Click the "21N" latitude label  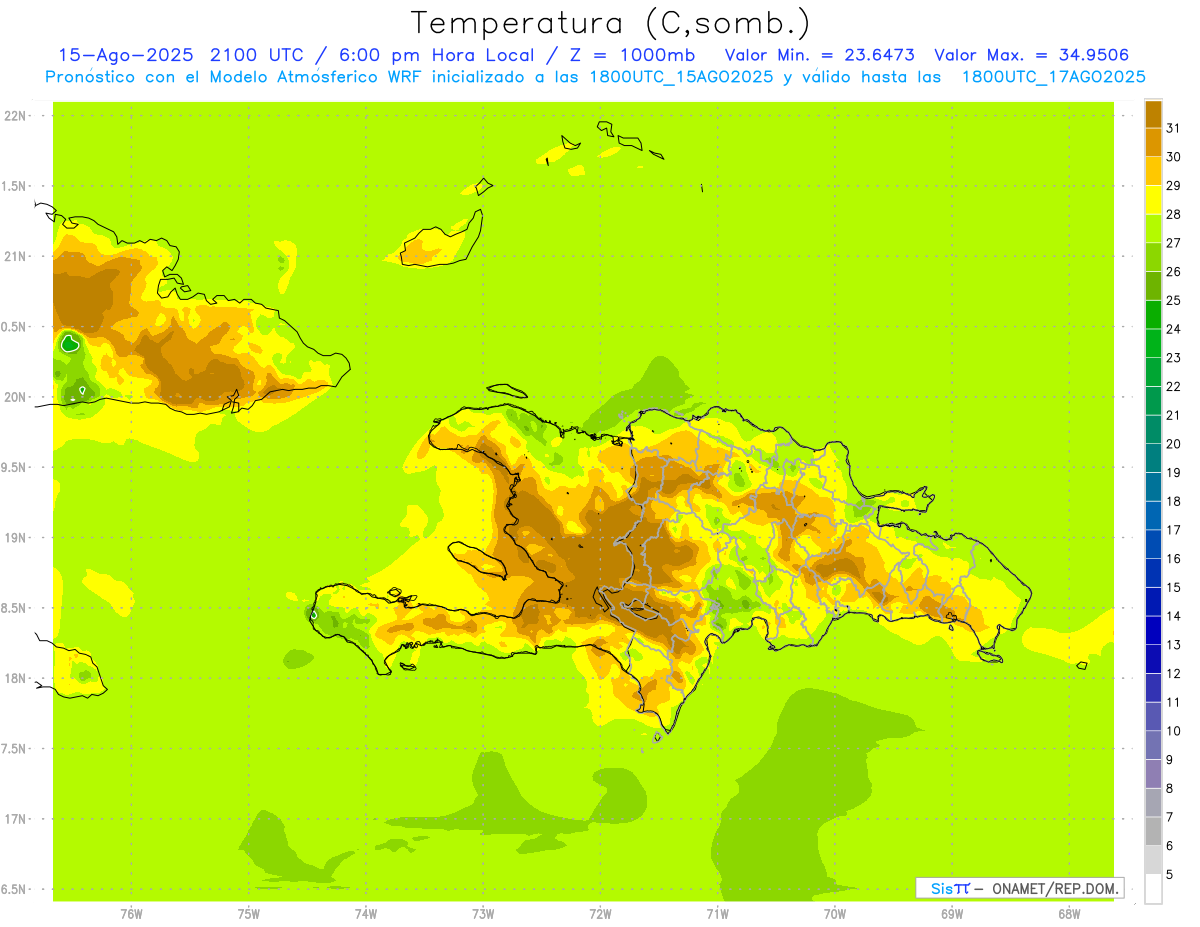click(x=15, y=256)
